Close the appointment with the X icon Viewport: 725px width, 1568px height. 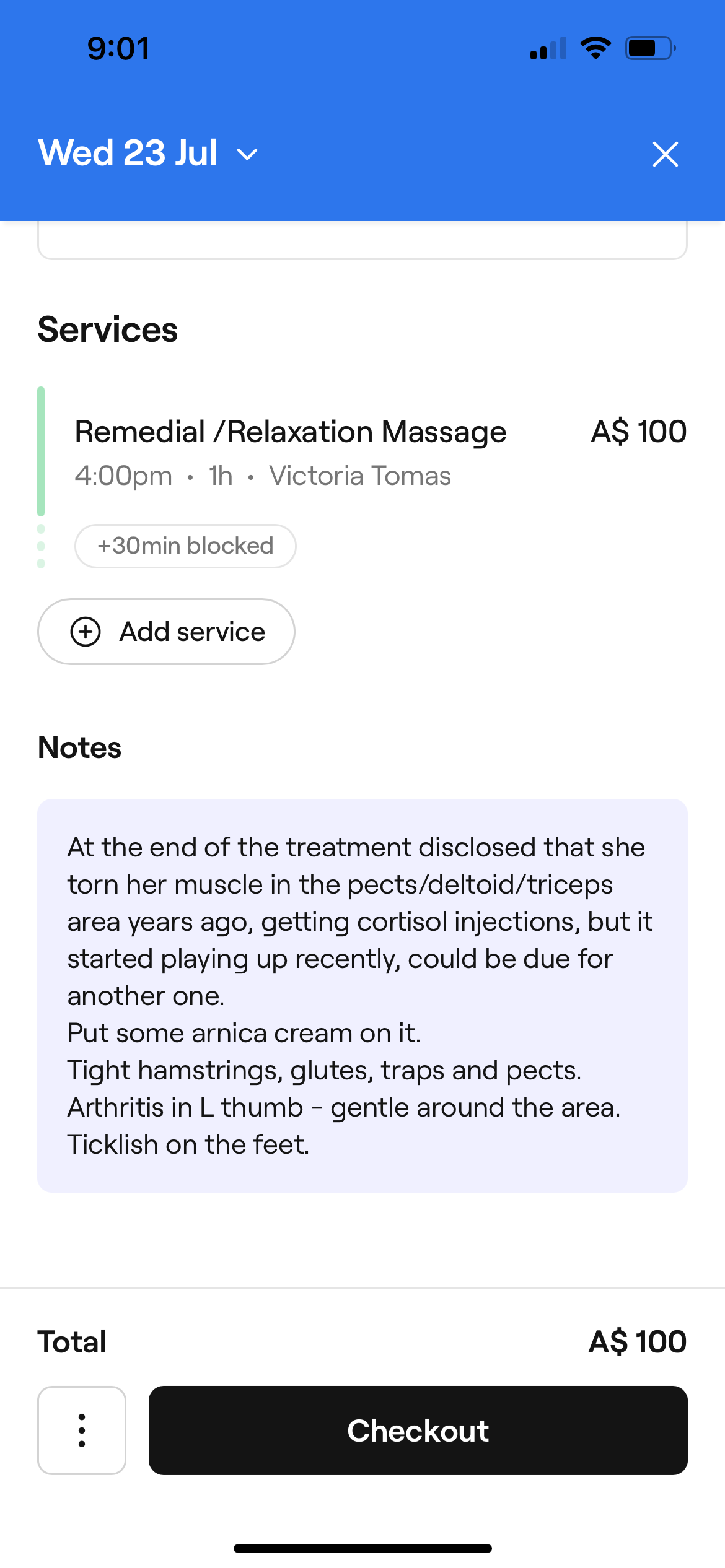665,154
